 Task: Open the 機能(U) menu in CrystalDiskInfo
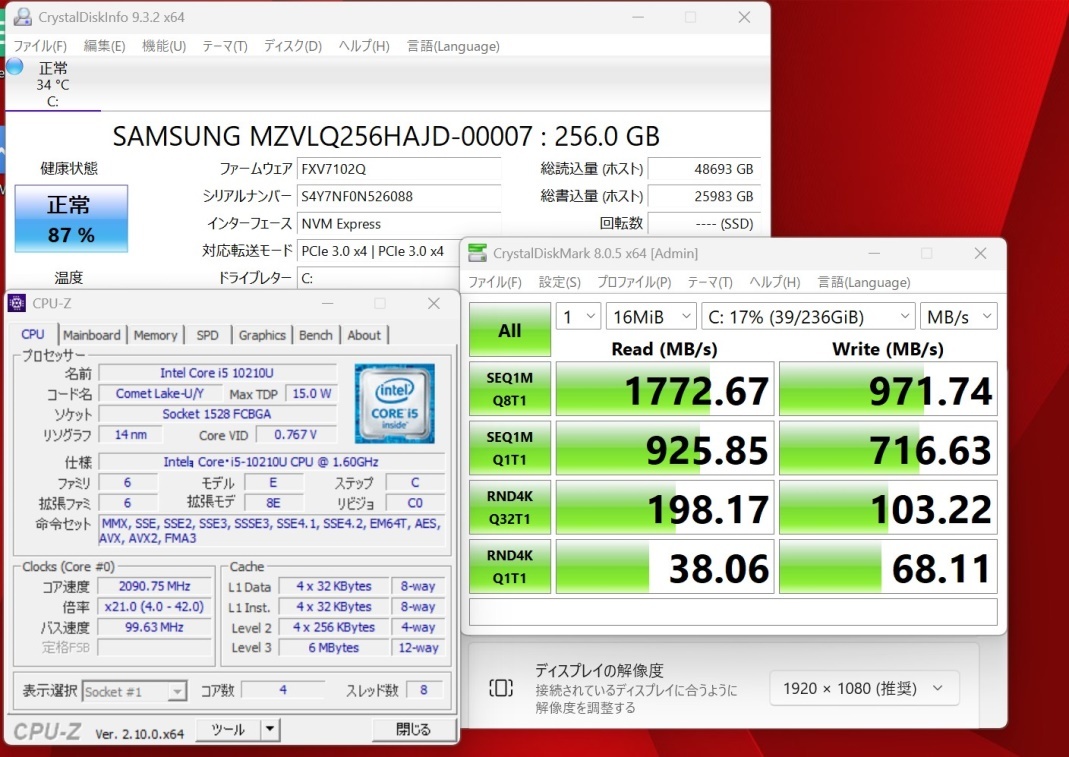pos(164,46)
